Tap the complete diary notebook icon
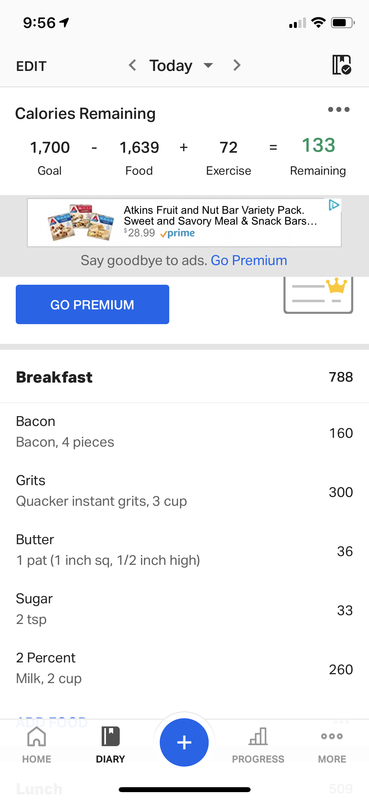 (x=341, y=65)
